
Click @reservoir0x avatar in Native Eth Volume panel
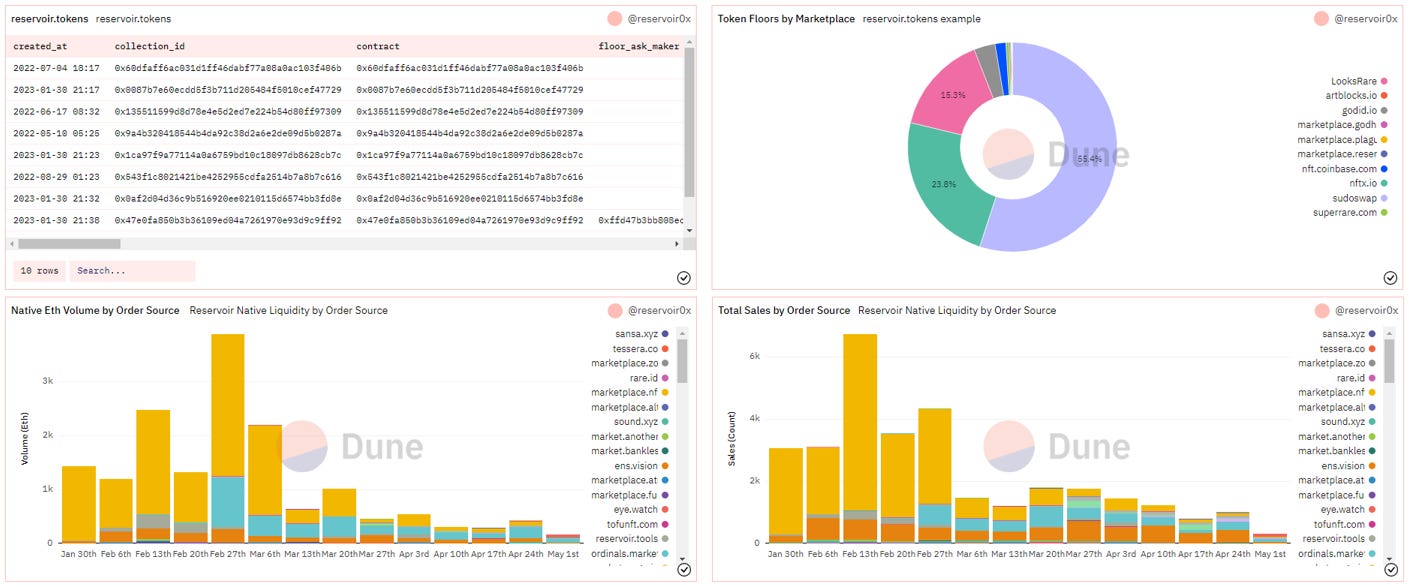[x=614, y=310]
